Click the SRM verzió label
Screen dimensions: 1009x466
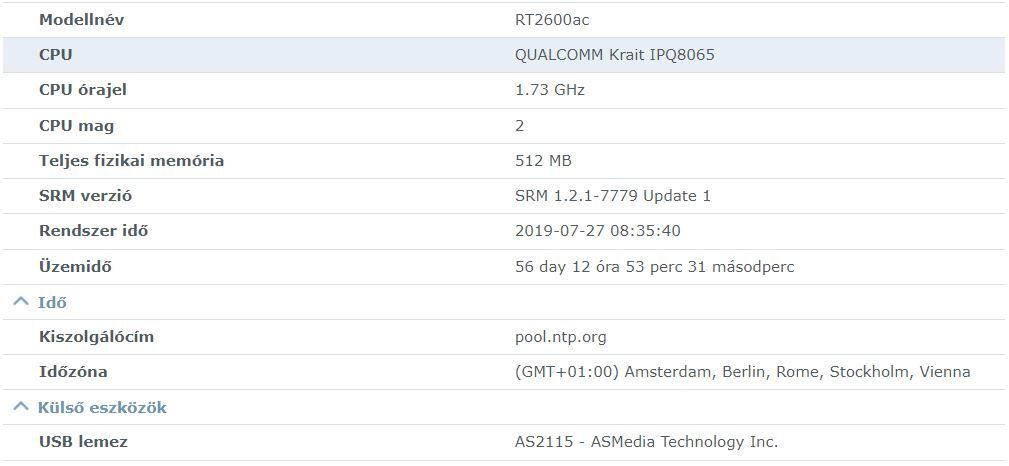(x=85, y=196)
